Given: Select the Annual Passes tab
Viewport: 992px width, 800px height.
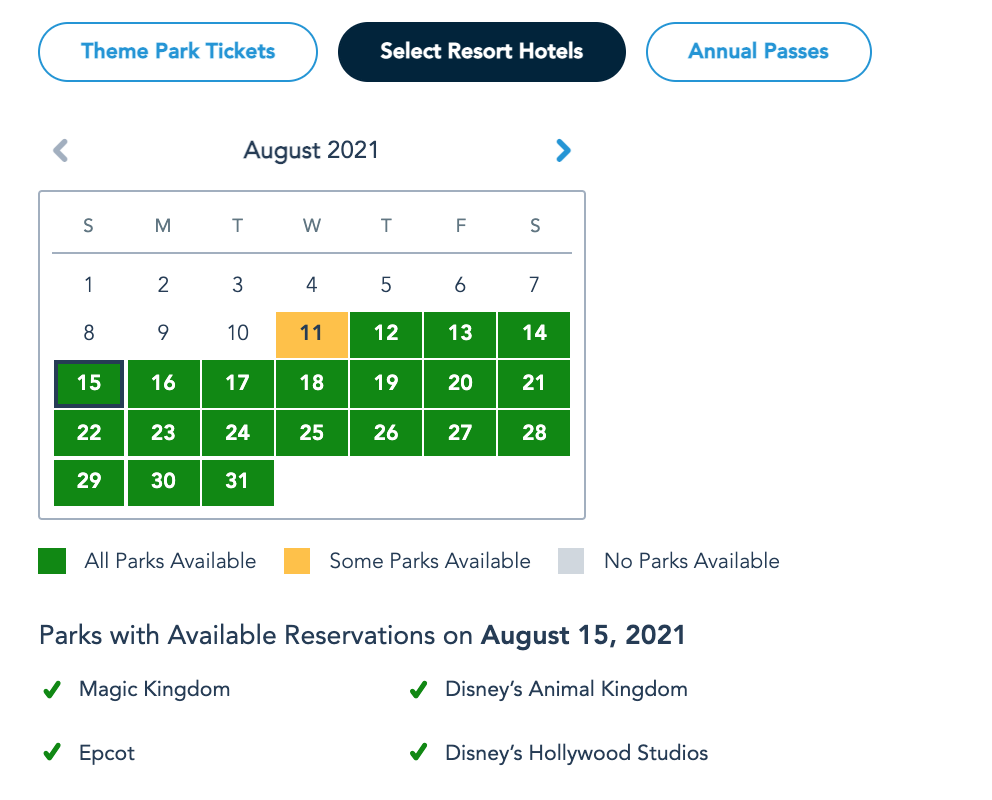Looking at the screenshot, I should click(758, 51).
